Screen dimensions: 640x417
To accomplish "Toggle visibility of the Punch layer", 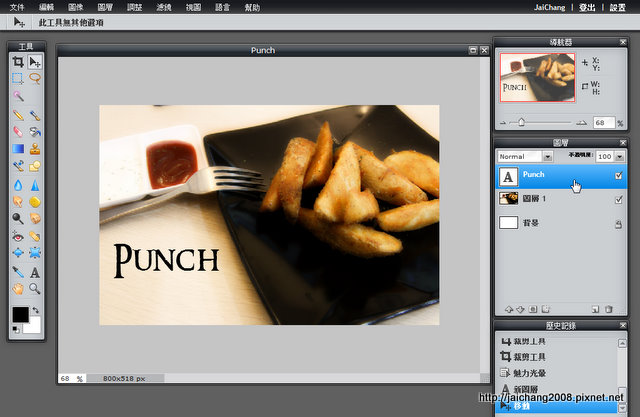I will pos(619,175).
